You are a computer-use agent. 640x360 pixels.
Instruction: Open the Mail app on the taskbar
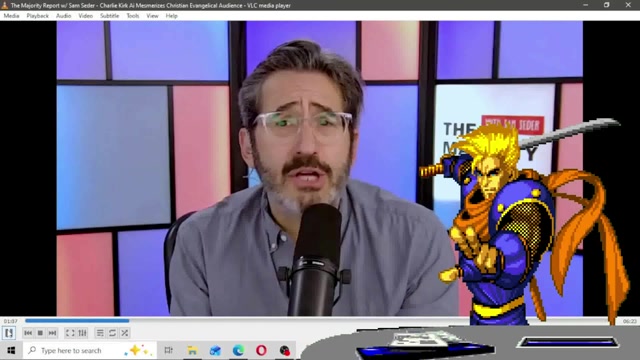[215, 350]
